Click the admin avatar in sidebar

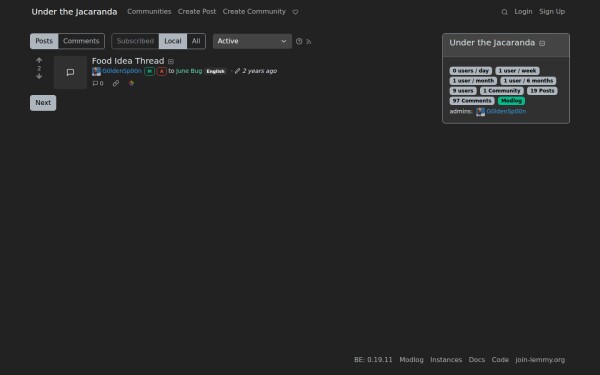[480, 111]
